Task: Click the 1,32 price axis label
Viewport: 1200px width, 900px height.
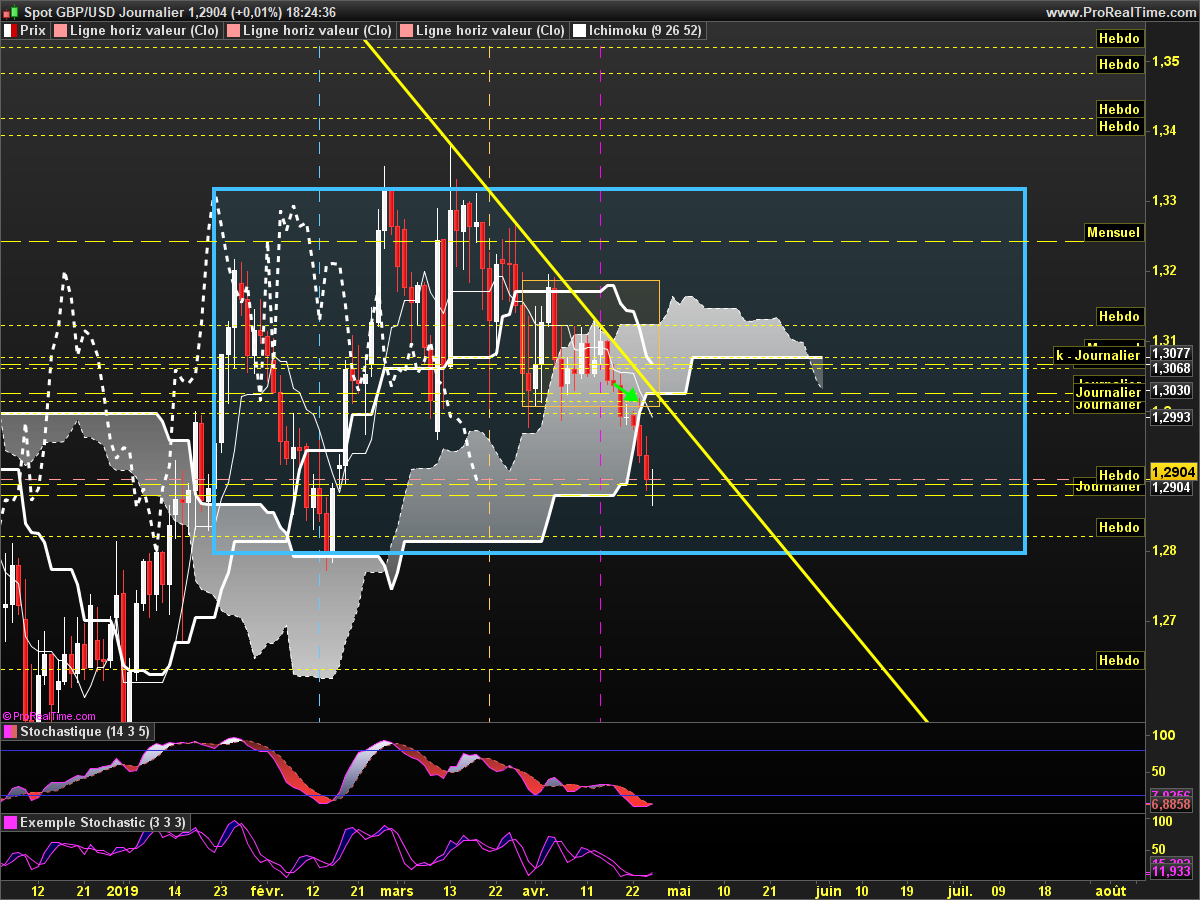Action: point(1162,271)
